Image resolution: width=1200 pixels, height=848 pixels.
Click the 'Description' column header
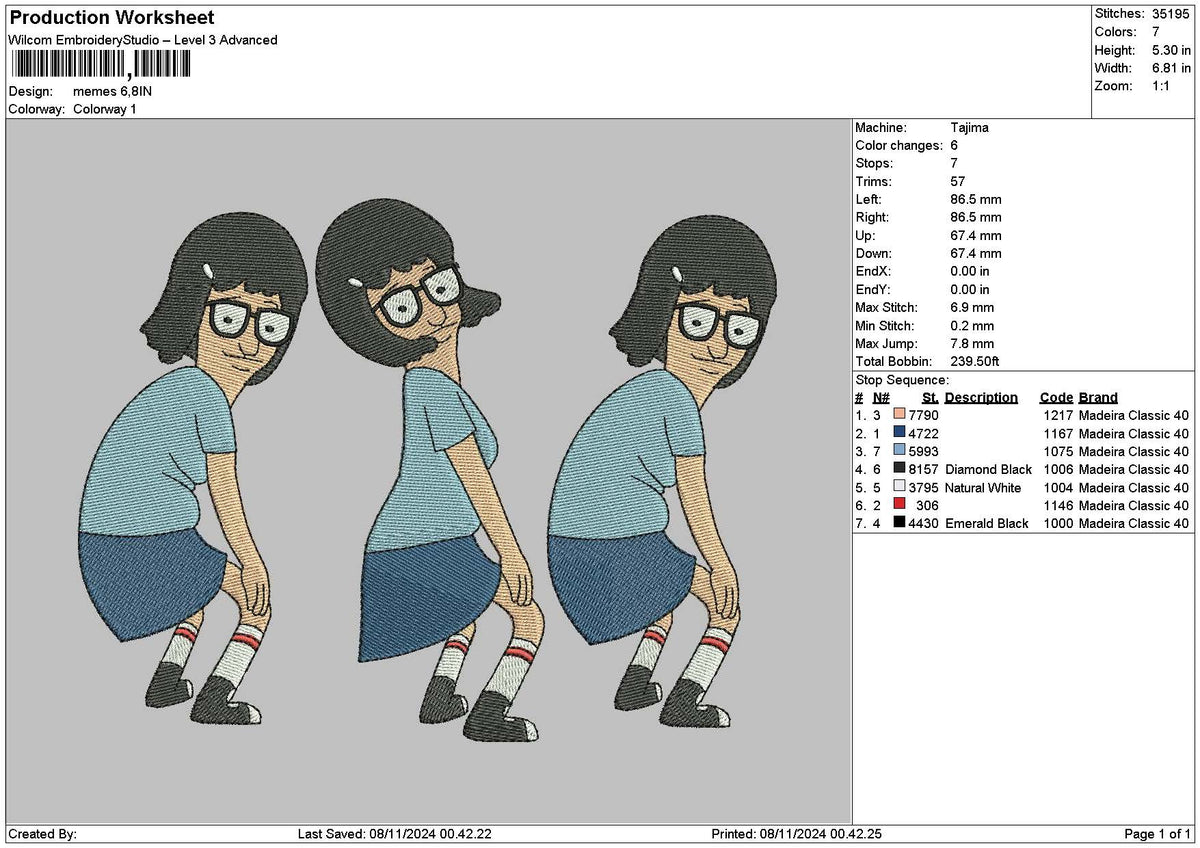pos(981,397)
